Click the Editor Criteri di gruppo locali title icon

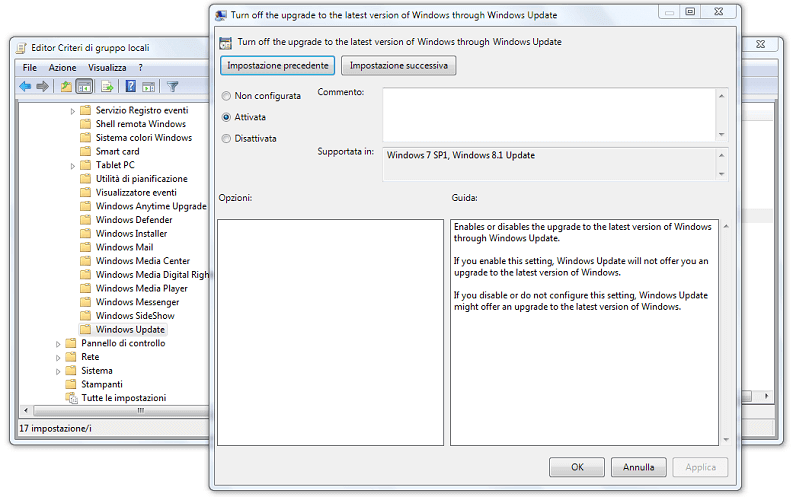21,48
